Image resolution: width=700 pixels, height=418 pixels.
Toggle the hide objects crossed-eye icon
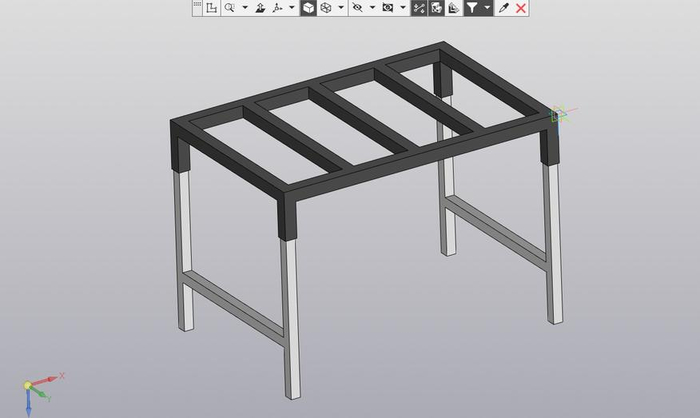(357, 8)
